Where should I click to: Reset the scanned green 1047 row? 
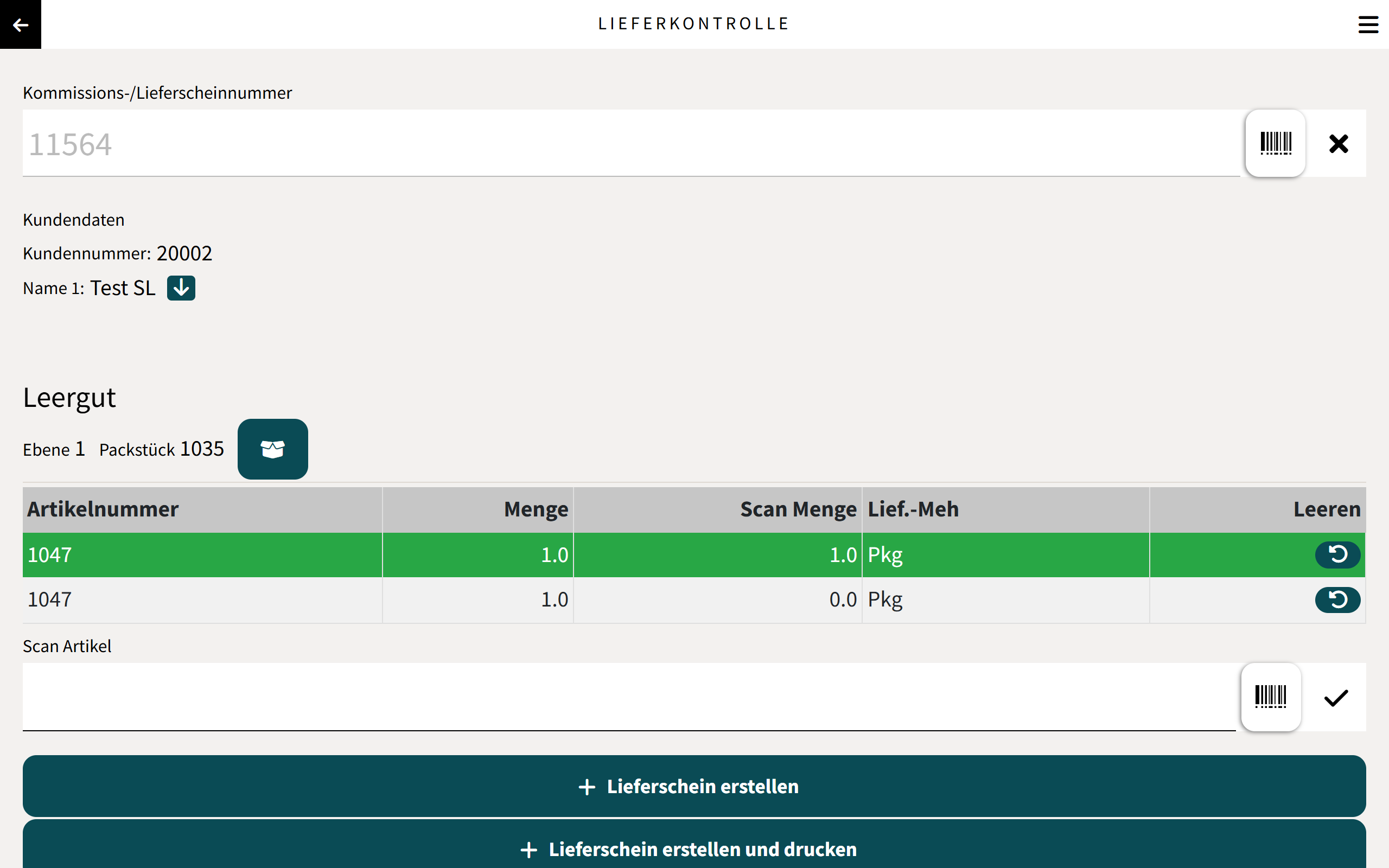click(1337, 554)
